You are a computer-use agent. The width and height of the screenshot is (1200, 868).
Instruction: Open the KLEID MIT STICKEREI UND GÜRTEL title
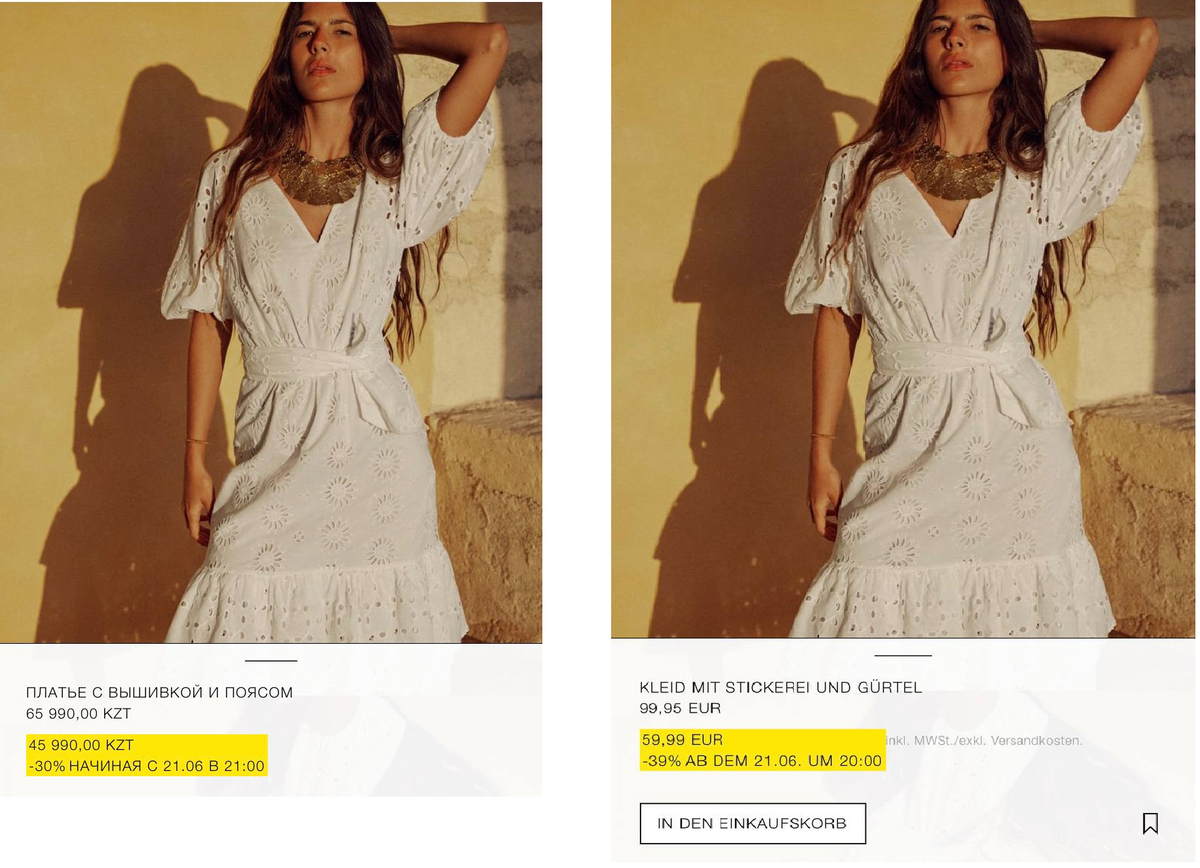pyautogui.click(x=781, y=687)
